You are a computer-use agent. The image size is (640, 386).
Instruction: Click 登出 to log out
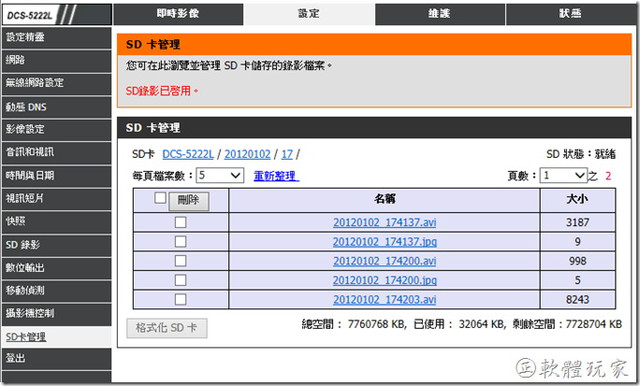coord(56,359)
